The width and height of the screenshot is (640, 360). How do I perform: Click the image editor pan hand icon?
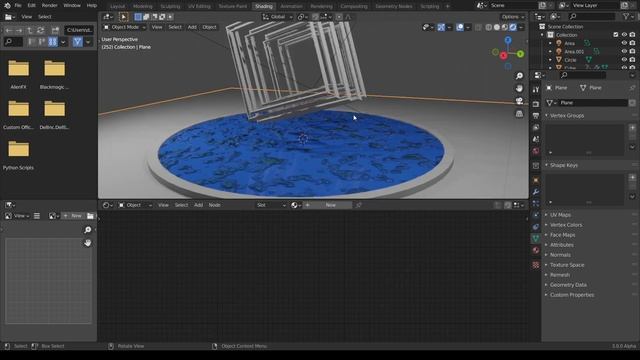[x=87, y=243]
